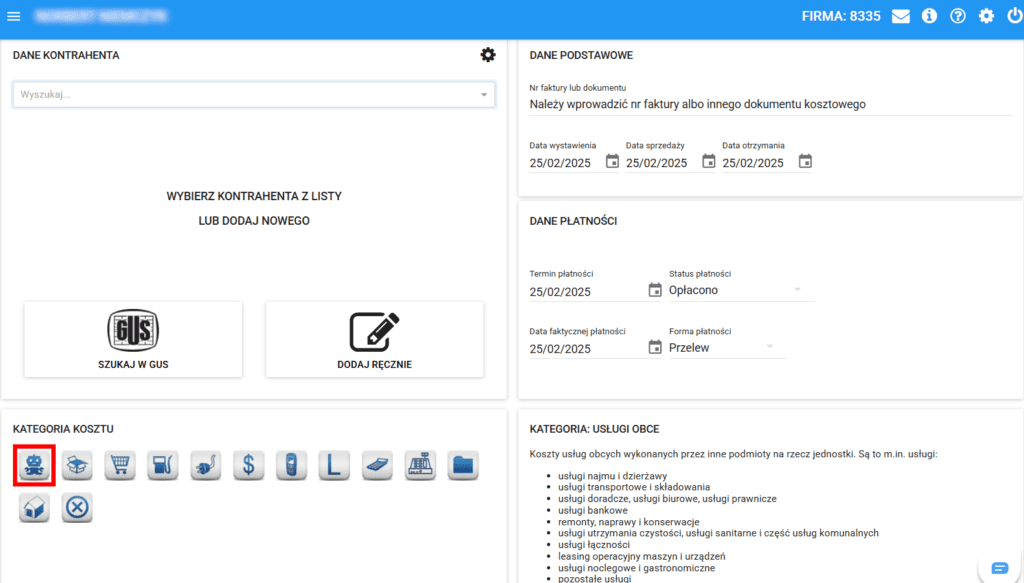The image size is (1024, 583).
Task: Choose the cash register cost category
Action: tap(420, 465)
